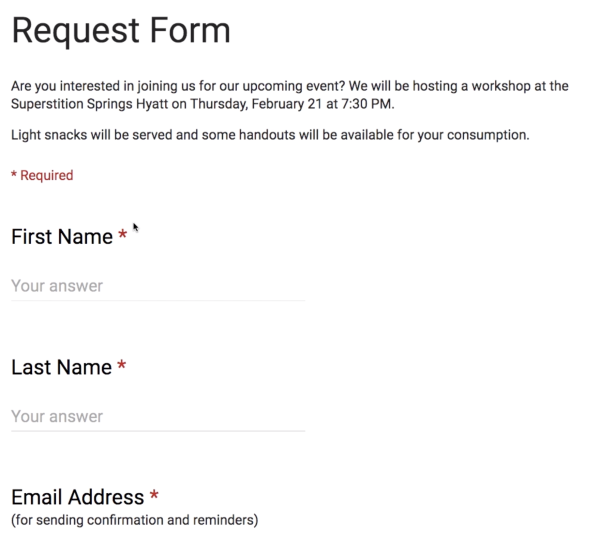
Task: Click the asterisk before the word Required
Action: coord(14,174)
